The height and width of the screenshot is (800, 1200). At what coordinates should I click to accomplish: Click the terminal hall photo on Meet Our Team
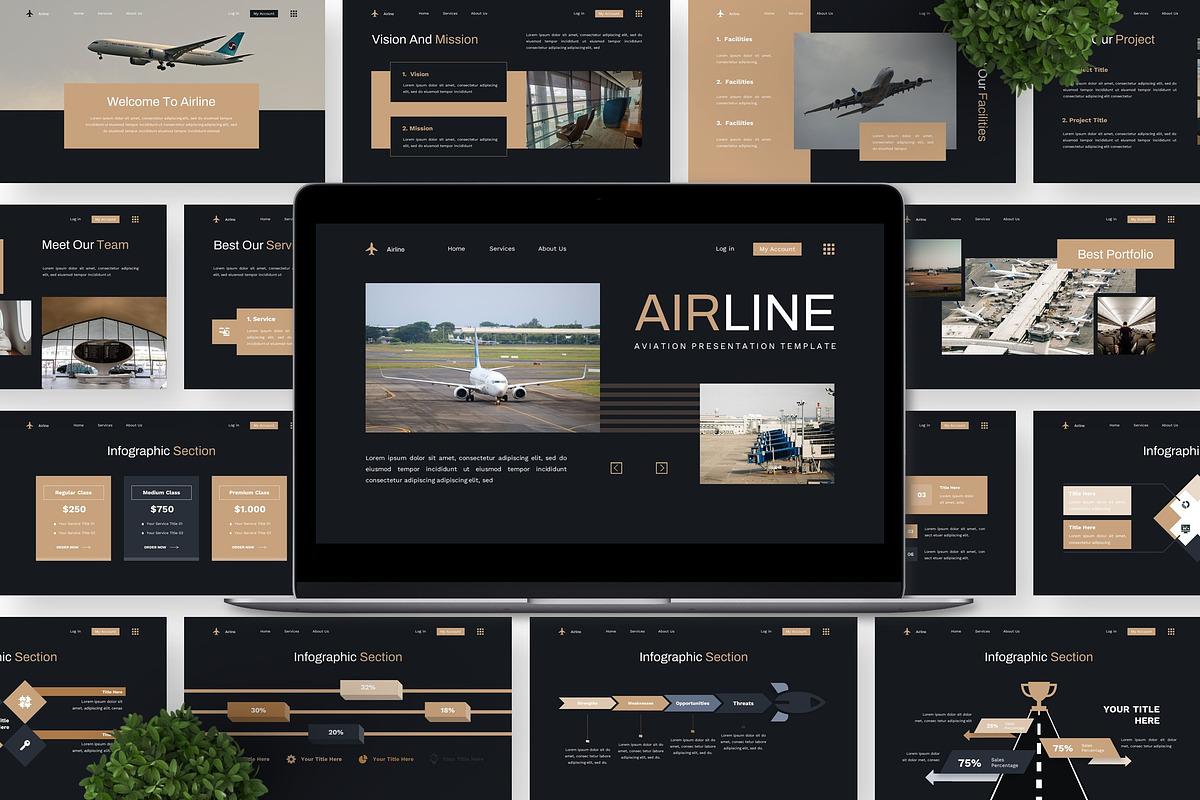[x=104, y=342]
